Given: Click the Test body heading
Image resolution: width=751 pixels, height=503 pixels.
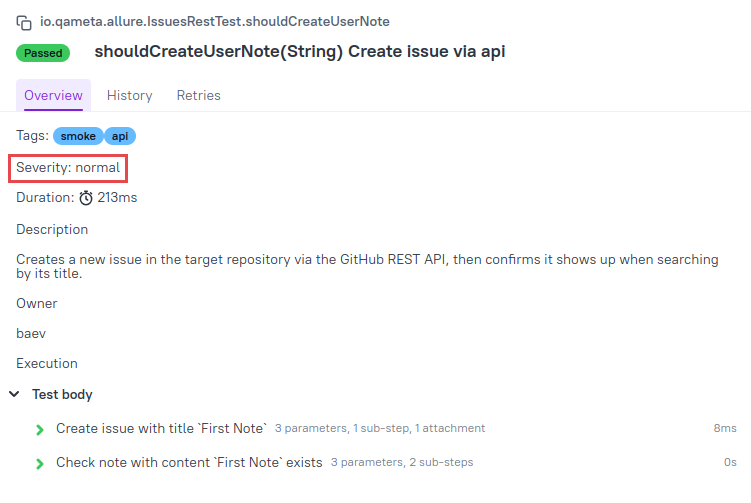Looking at the screenshot, I should [62, 394].
